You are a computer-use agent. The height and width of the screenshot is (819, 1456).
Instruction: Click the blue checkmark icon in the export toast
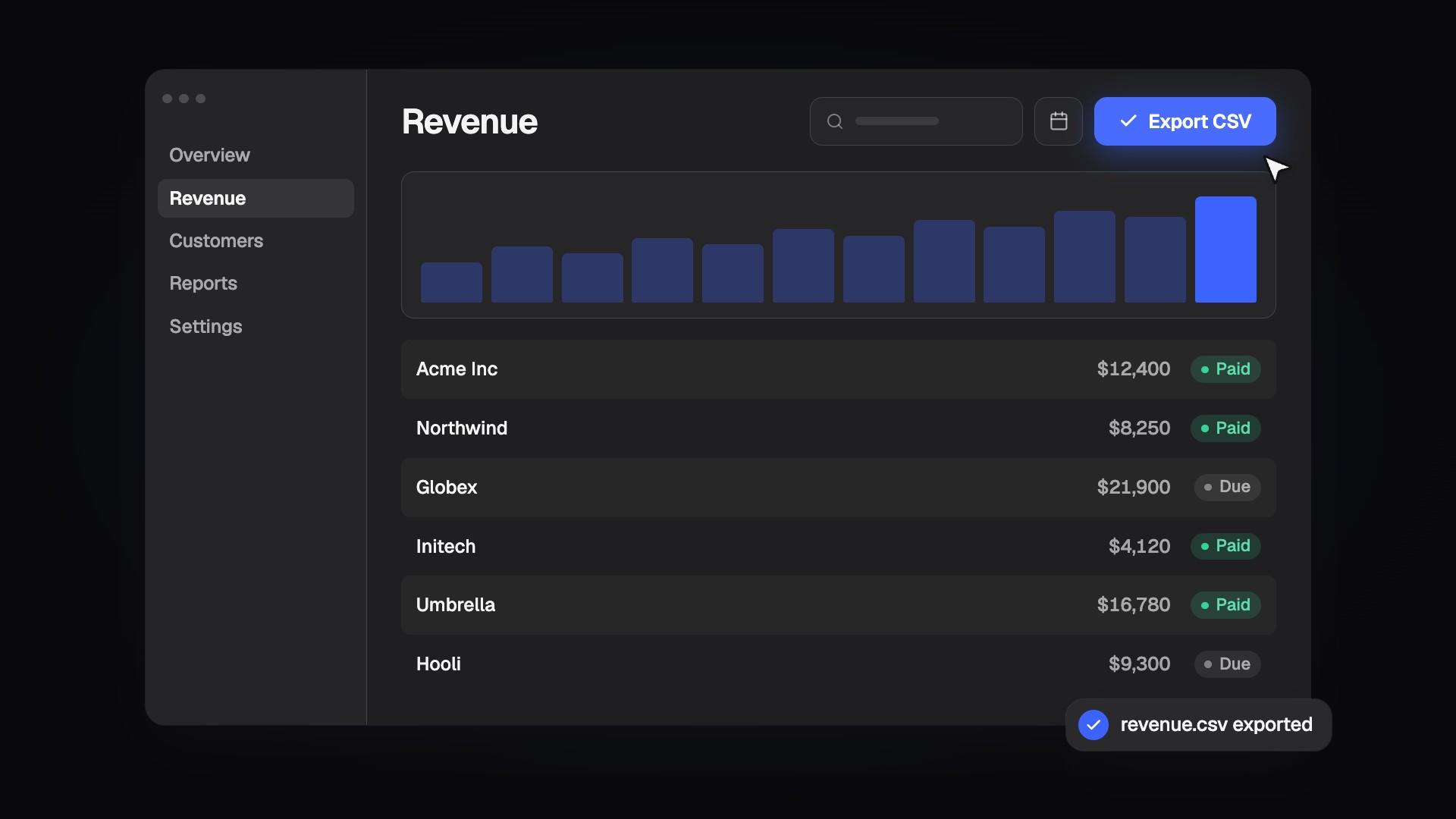[1094, 725]
